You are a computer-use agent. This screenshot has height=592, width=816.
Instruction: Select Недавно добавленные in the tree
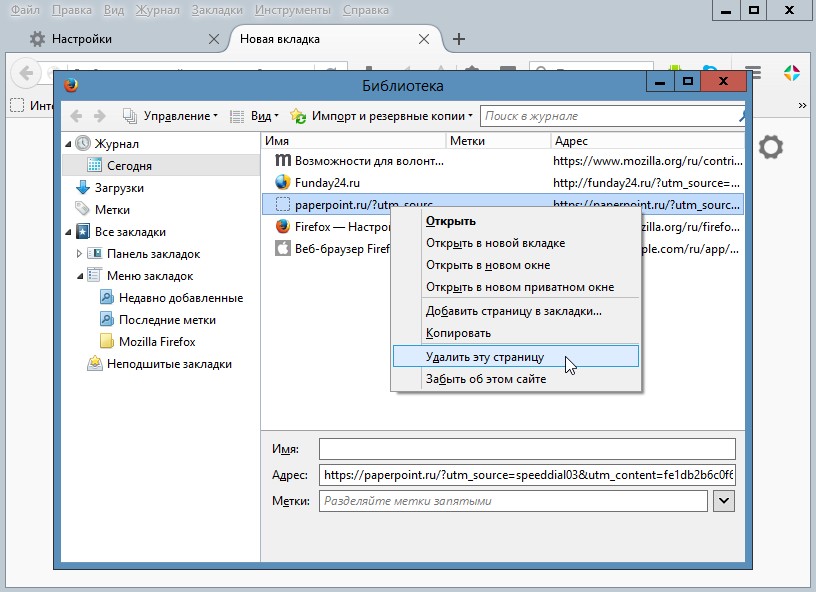(x=181, y=298)
